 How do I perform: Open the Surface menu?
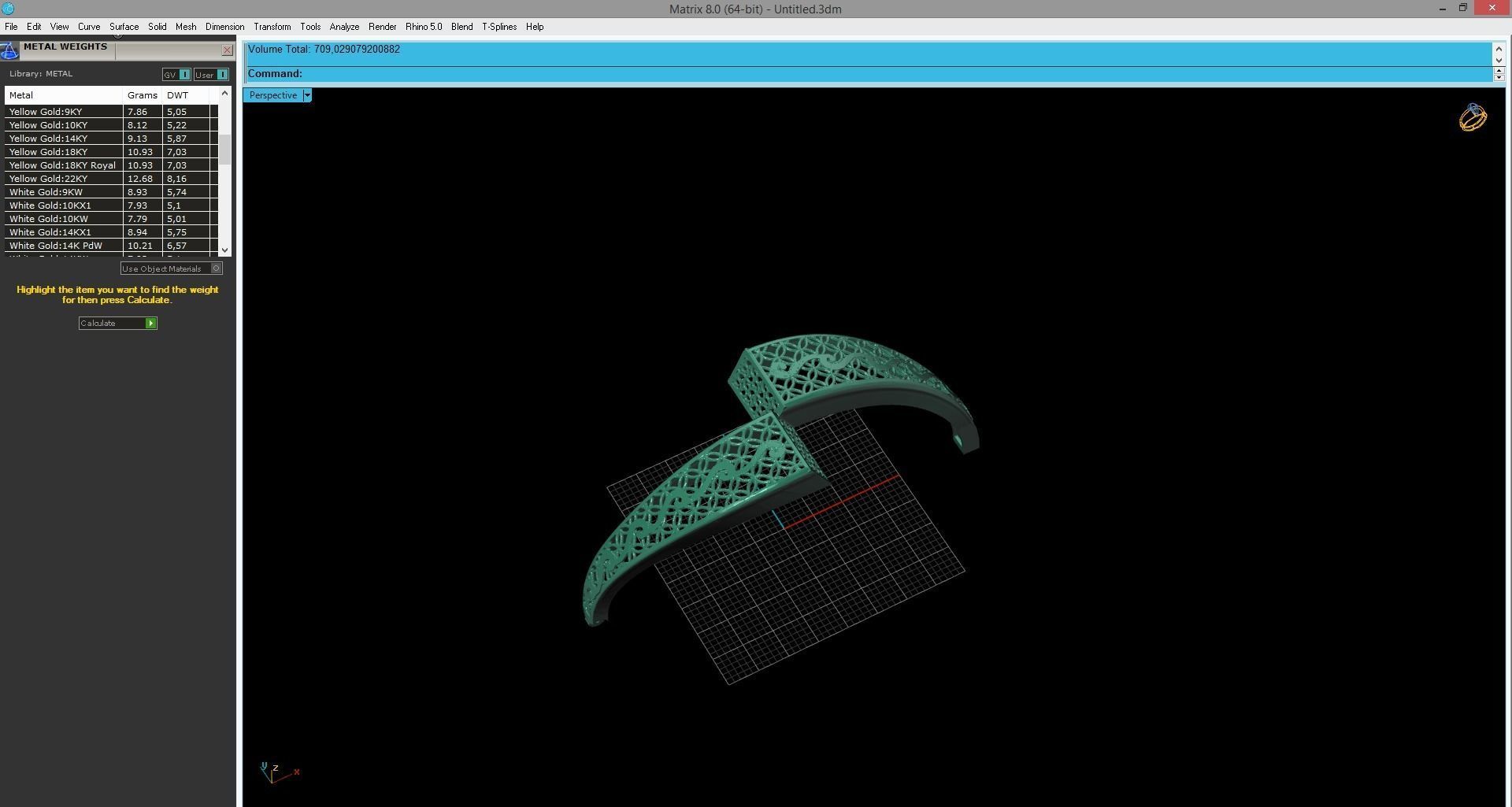point(124,27)
